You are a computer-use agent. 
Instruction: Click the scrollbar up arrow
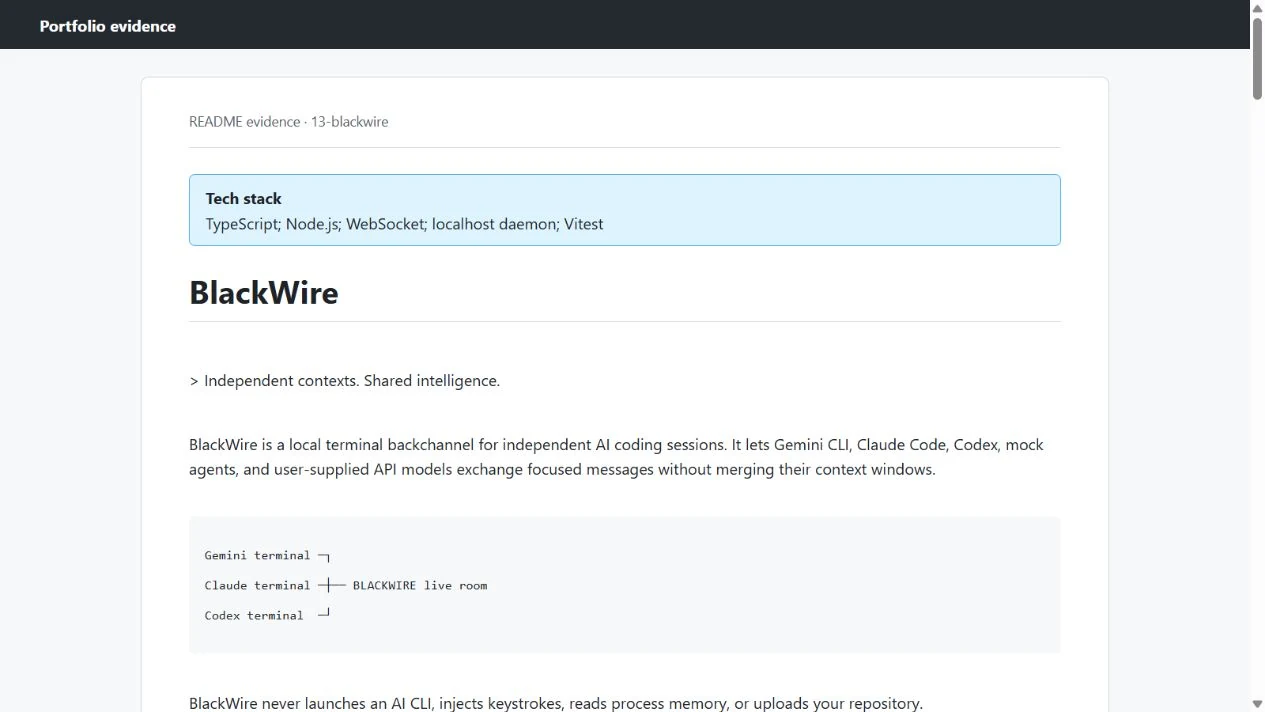[1257, 7]
